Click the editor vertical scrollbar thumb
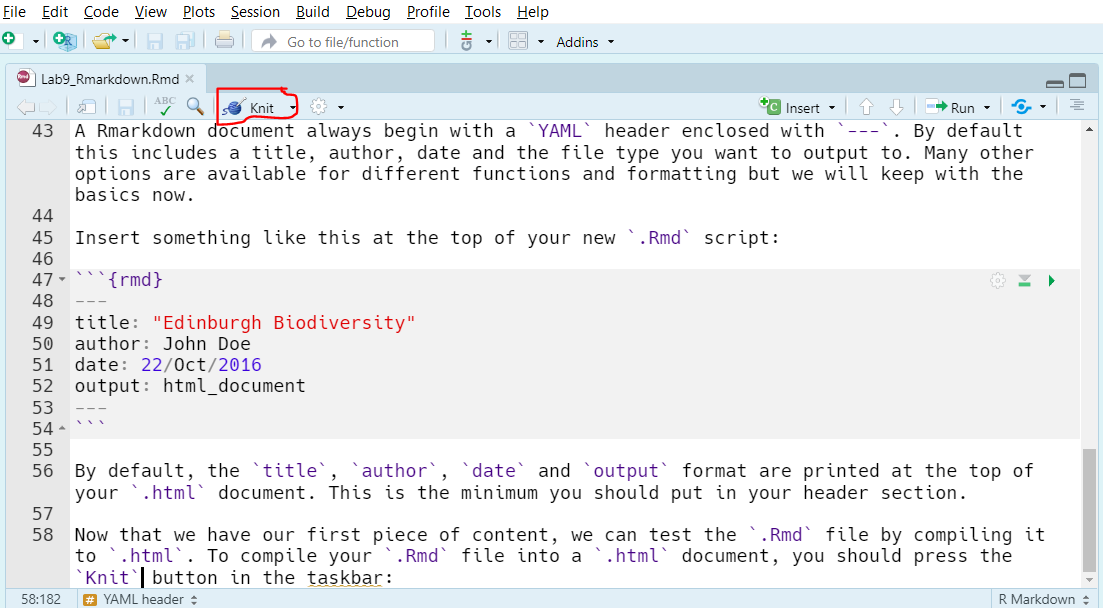 (1089, 508)
